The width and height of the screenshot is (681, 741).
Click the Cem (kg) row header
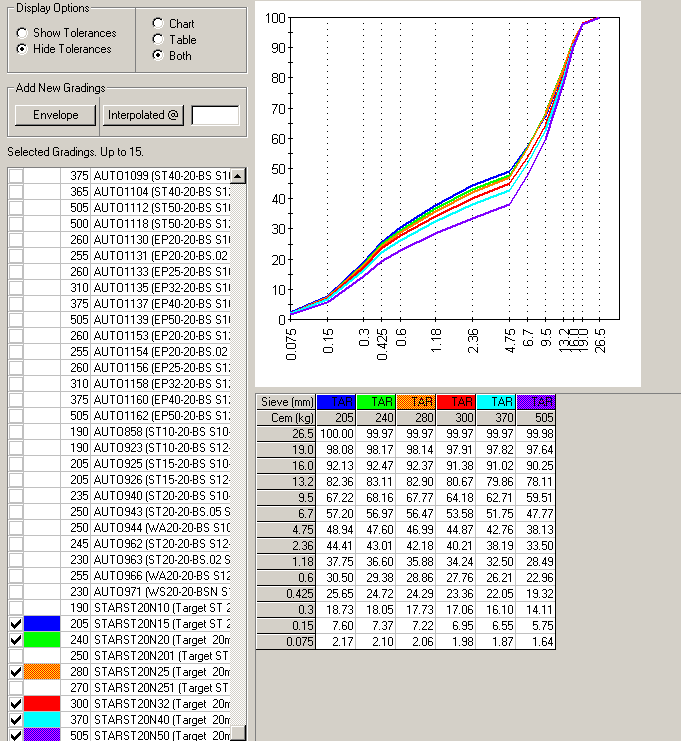(286, 417)
